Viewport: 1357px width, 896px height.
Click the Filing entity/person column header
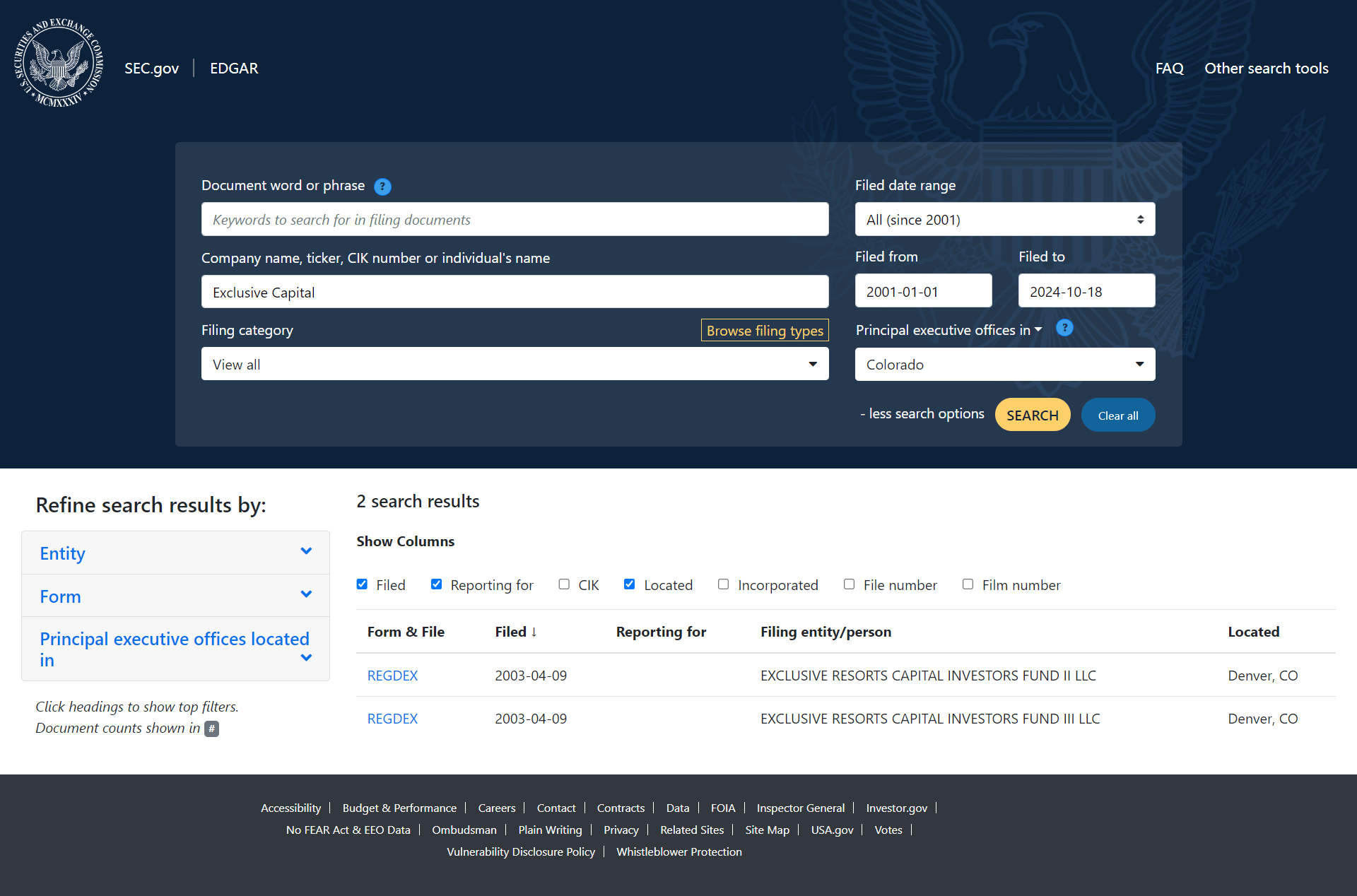pos(826,632)
